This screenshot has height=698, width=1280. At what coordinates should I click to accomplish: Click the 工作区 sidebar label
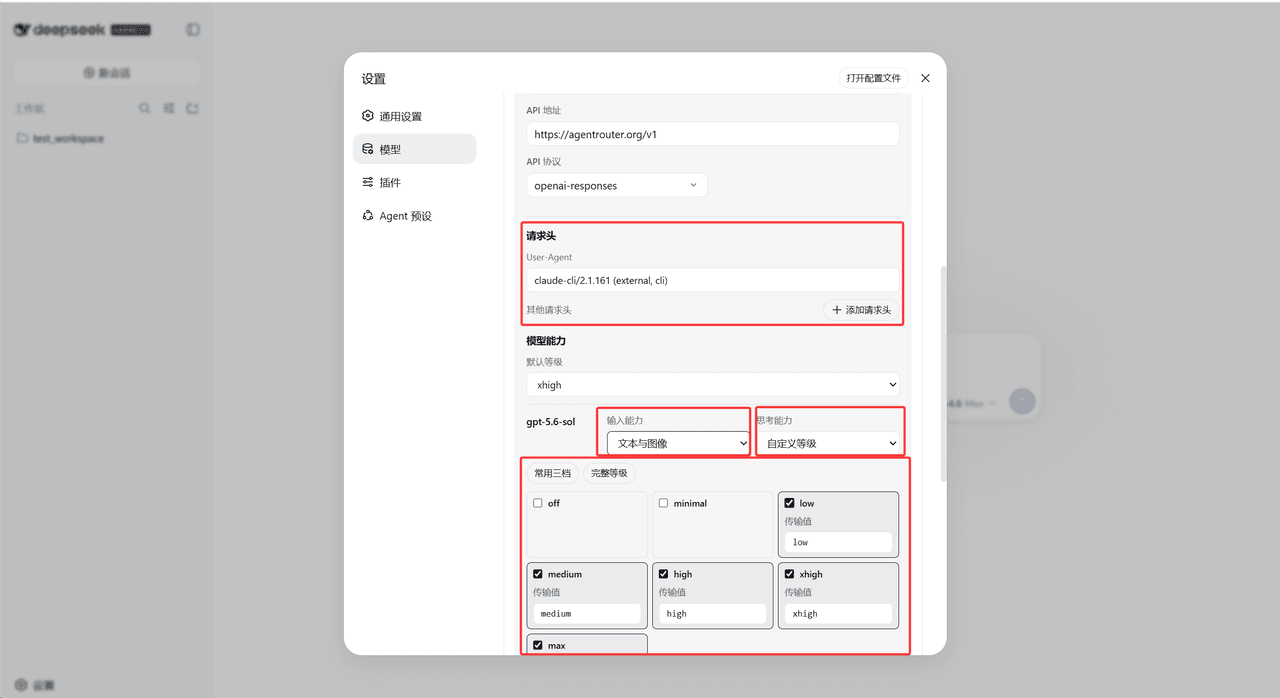(x=30, y=108)
